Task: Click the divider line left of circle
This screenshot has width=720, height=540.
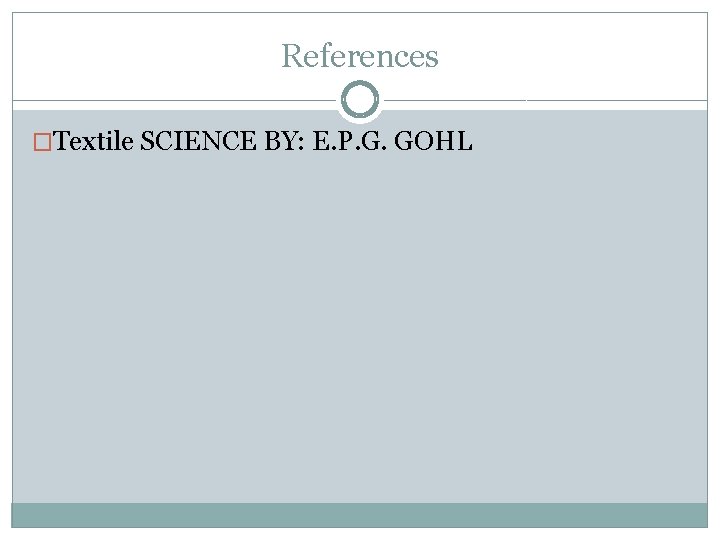Action: (174, 100)
